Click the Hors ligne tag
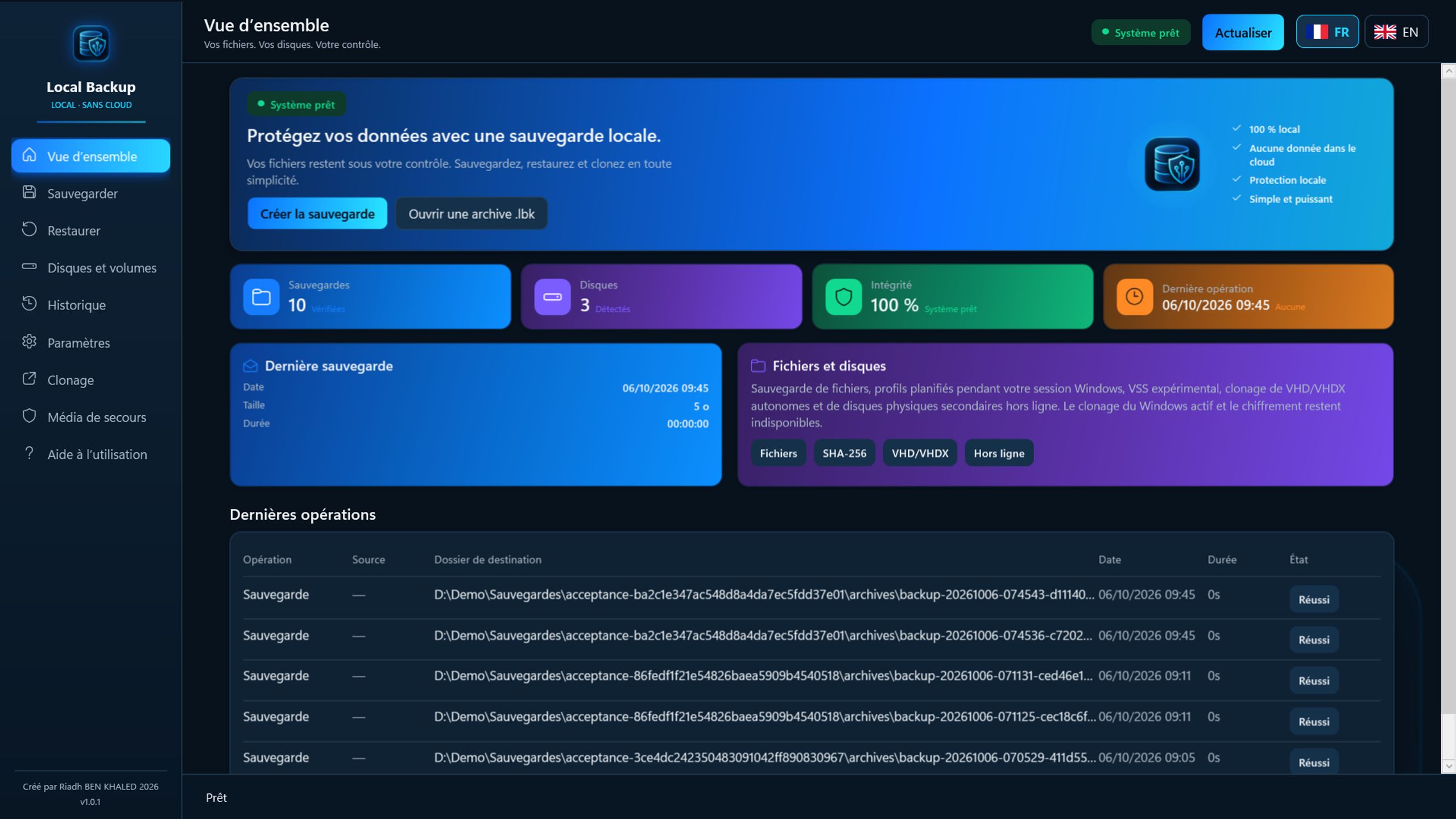 tap(999, 453)
